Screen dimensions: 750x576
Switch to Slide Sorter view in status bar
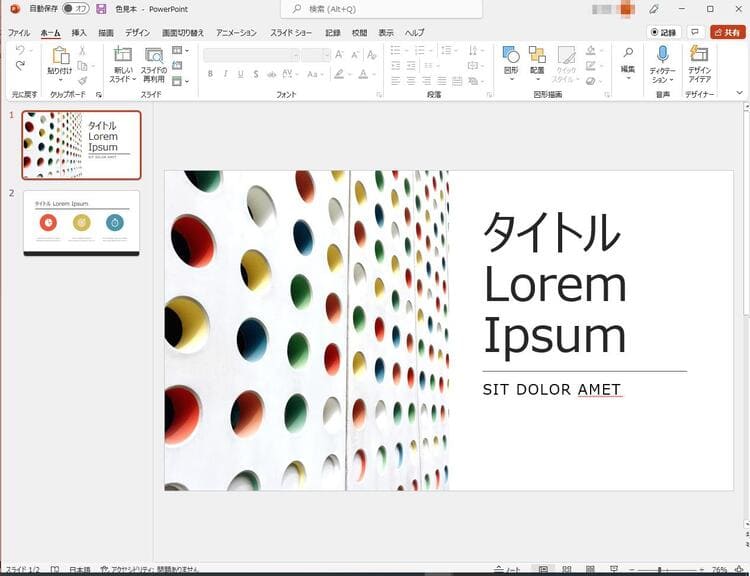566,570
